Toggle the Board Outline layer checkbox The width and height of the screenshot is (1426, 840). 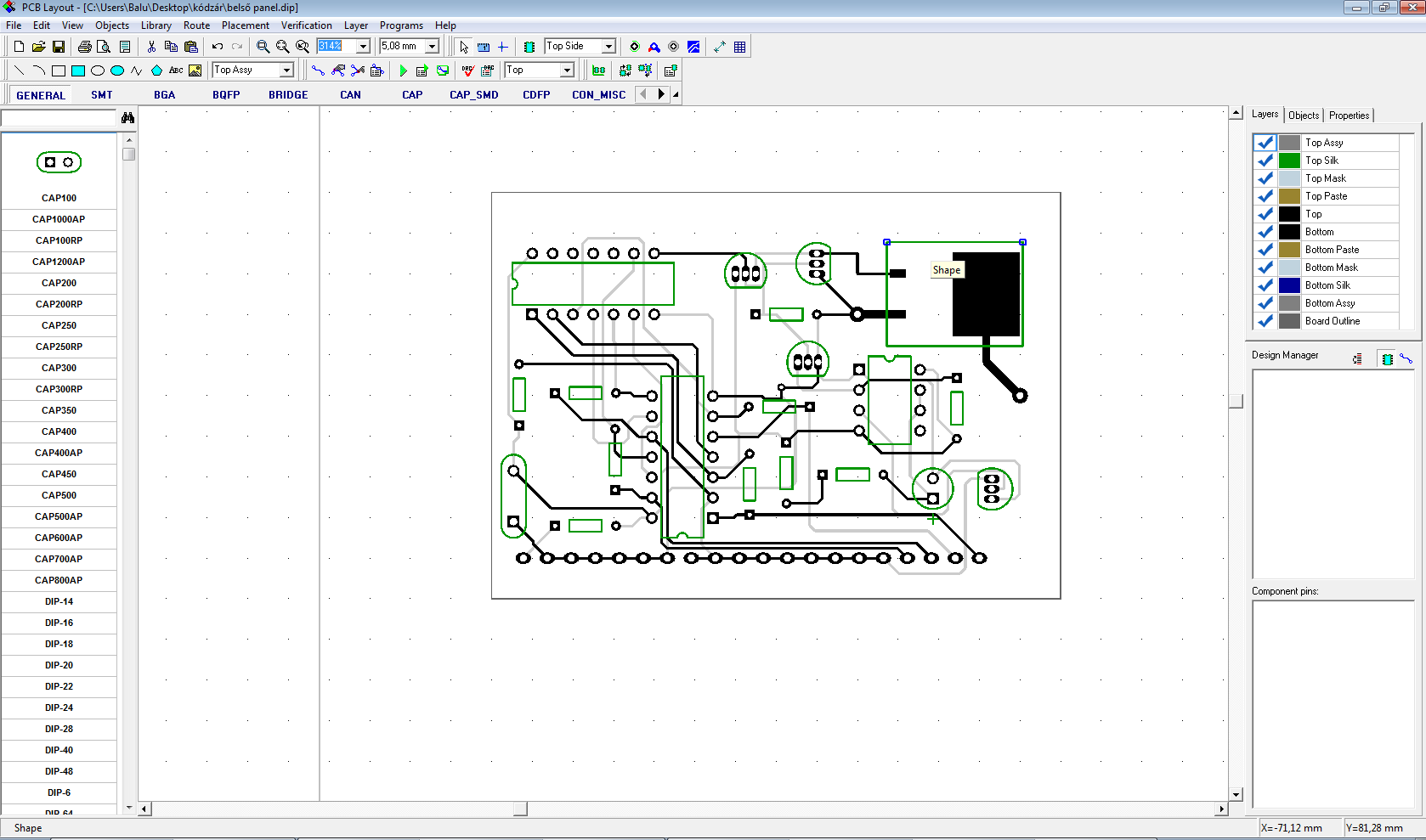click(1265, 321)
